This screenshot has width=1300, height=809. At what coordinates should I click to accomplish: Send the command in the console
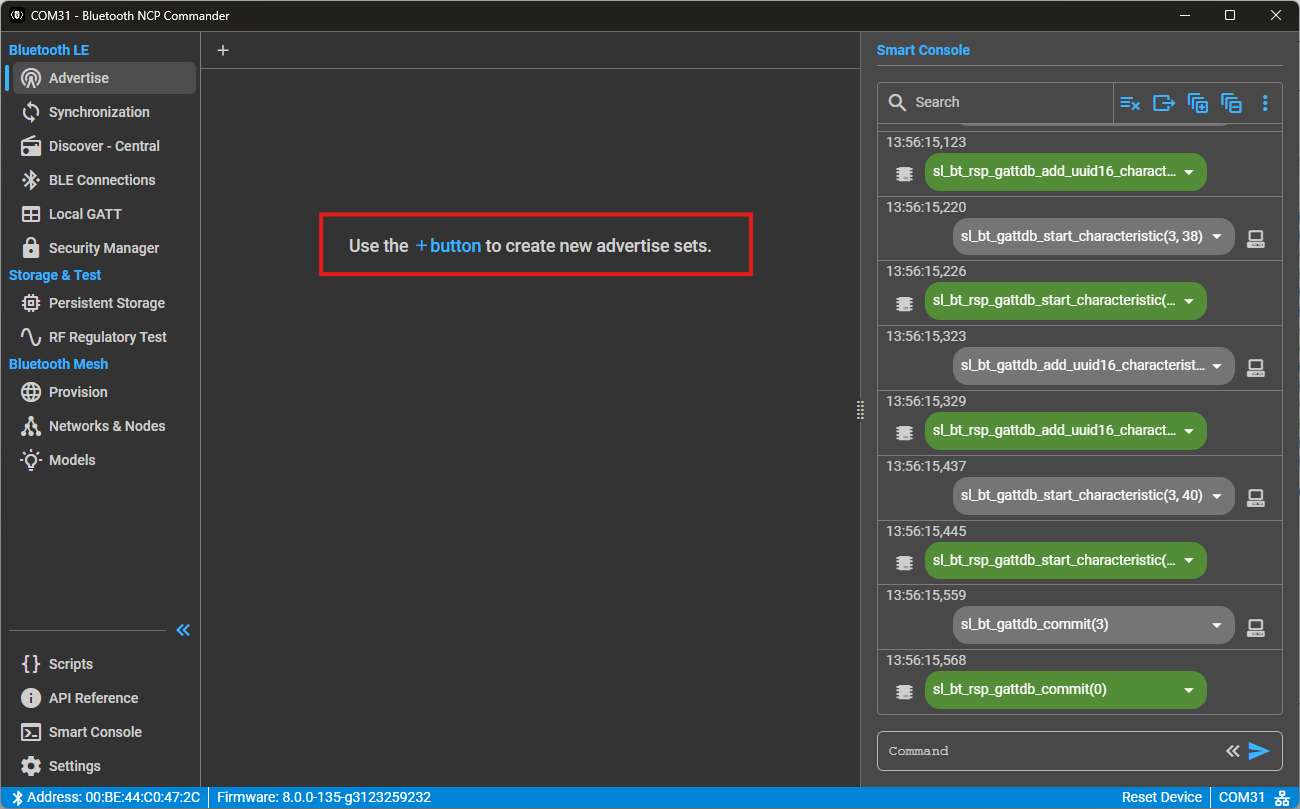(x=1259, y=751)
